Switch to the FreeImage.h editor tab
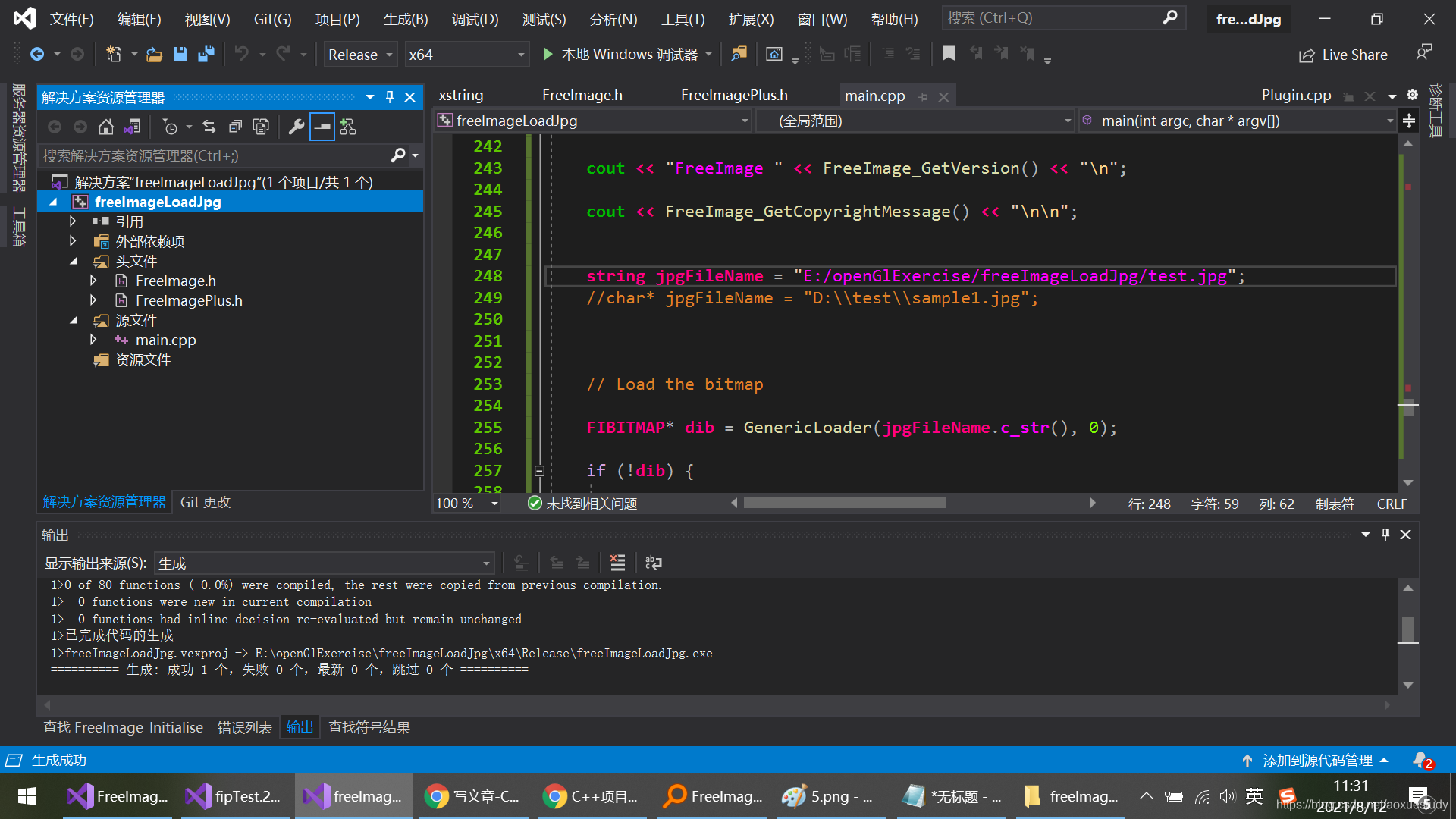Viewport: 1456px width, 819px height. click(x=582, y=96)
